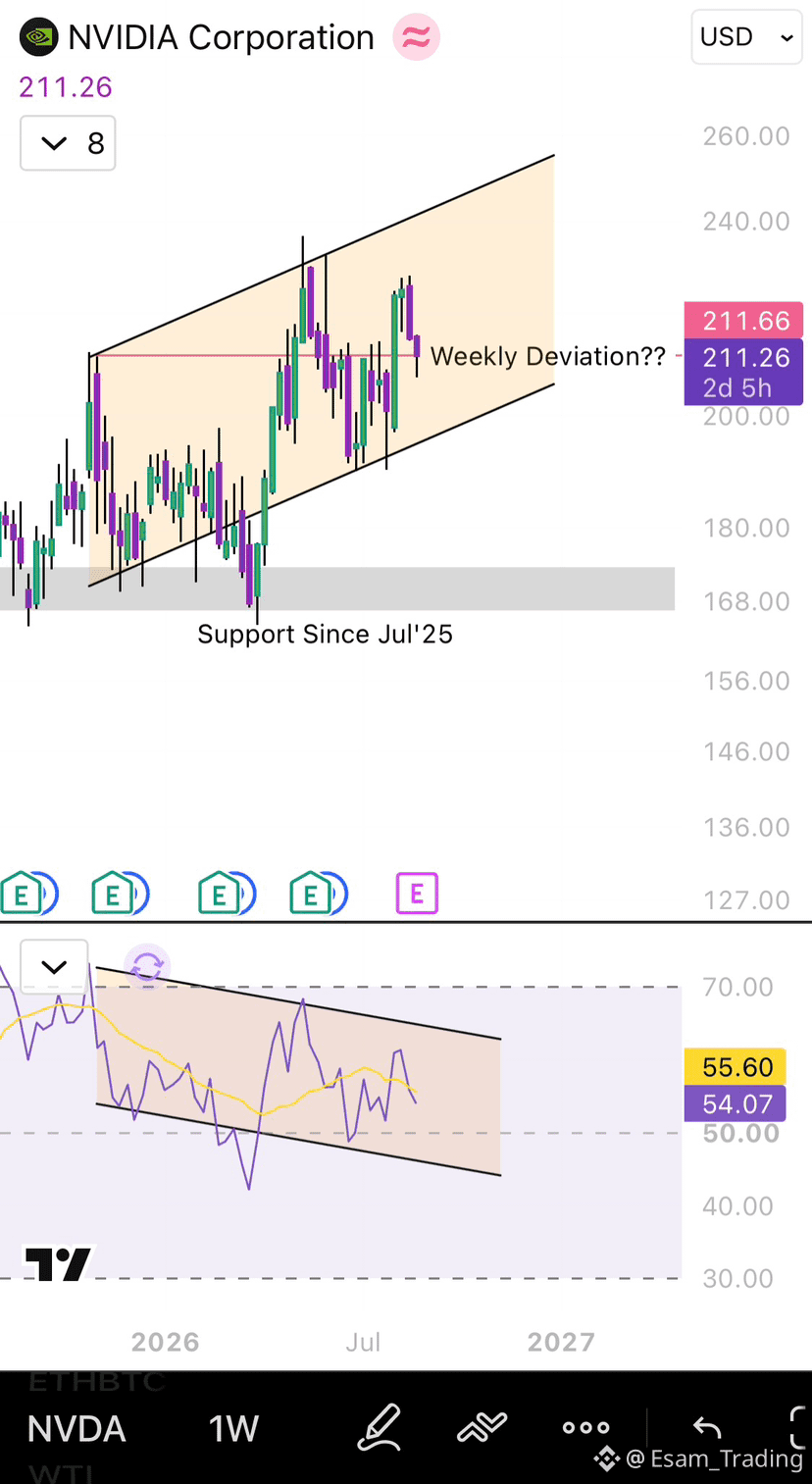812x1484 pixels.
Task: Tap the 2026 label on time axis
Action: pos(166,1342)
